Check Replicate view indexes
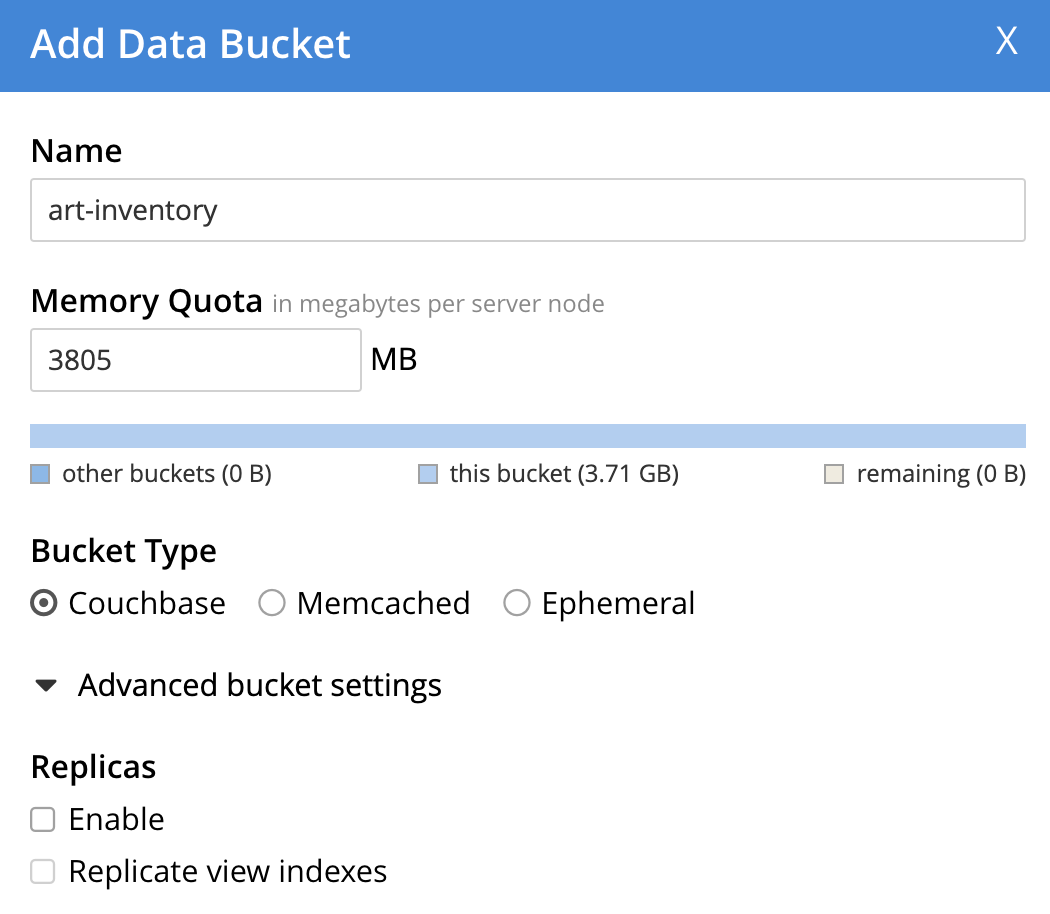1050x914 pixels. coord(42,871)
